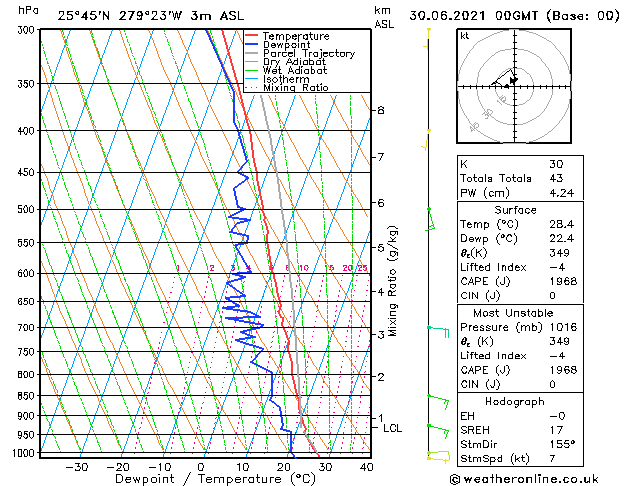Click the Most Unstable section header

click(514, 312)
